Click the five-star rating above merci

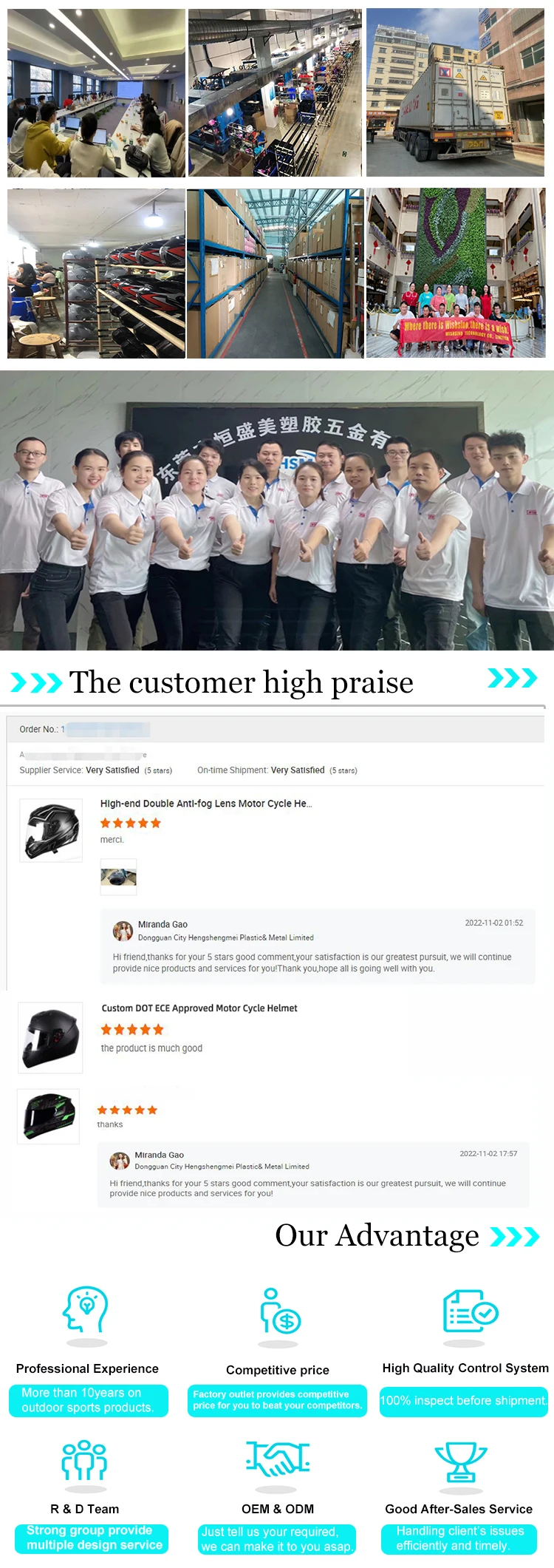131,823
